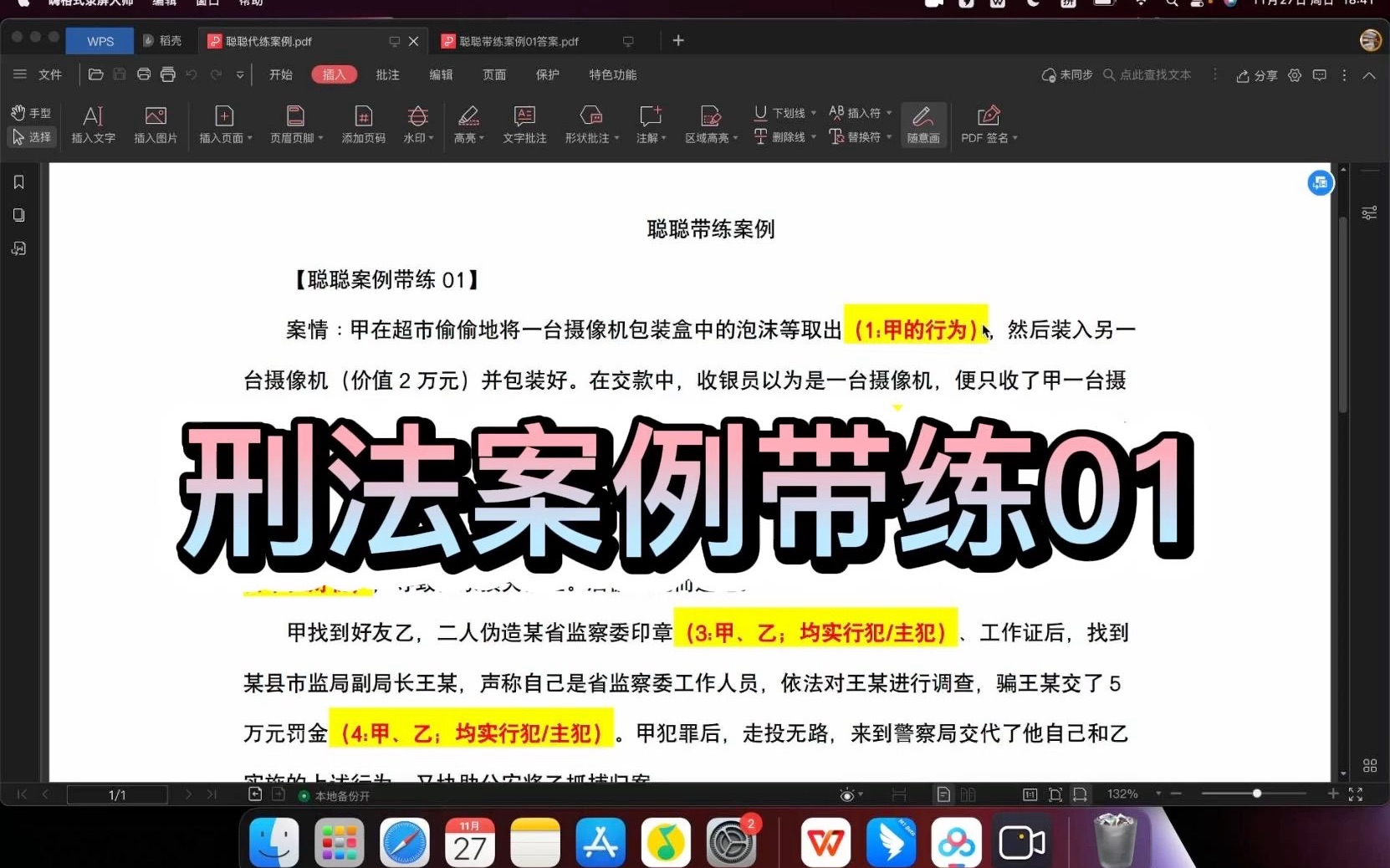Open the bookmarks panel in left sidebar

click(18, 181)
